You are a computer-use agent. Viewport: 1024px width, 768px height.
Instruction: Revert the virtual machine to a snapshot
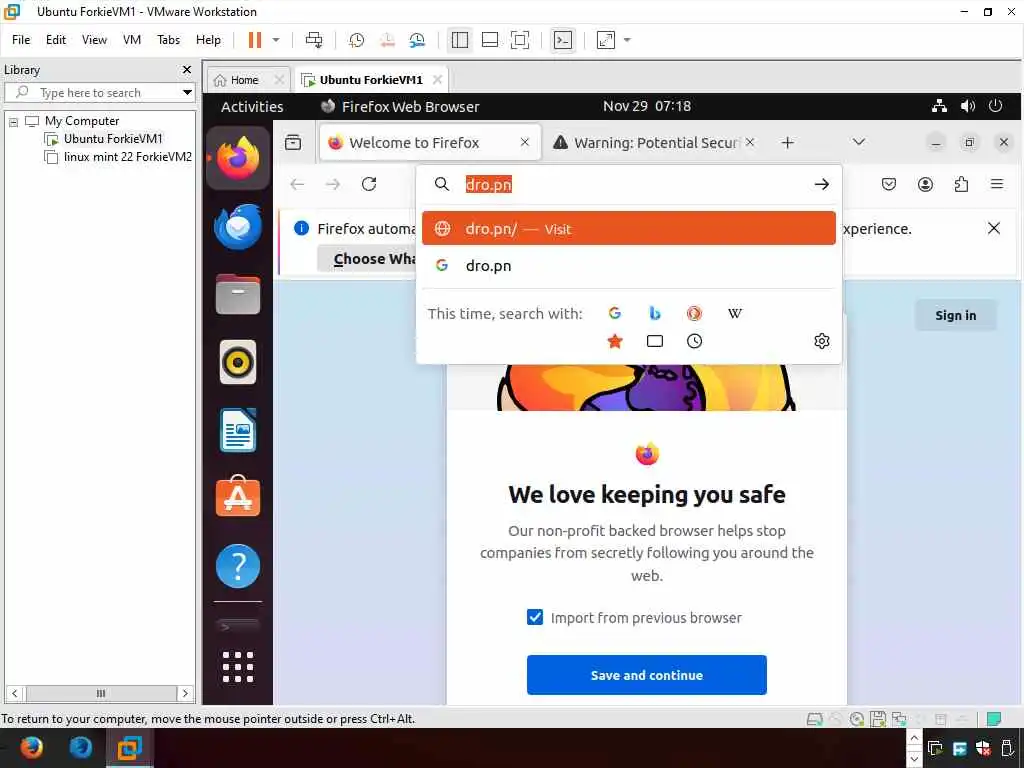coord(387,40)
